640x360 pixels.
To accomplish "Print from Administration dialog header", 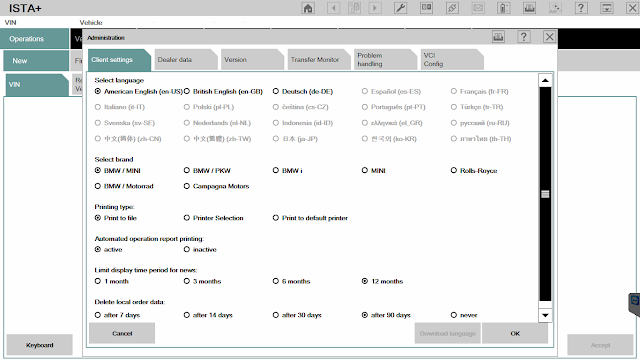I will [x=498, y=37].
